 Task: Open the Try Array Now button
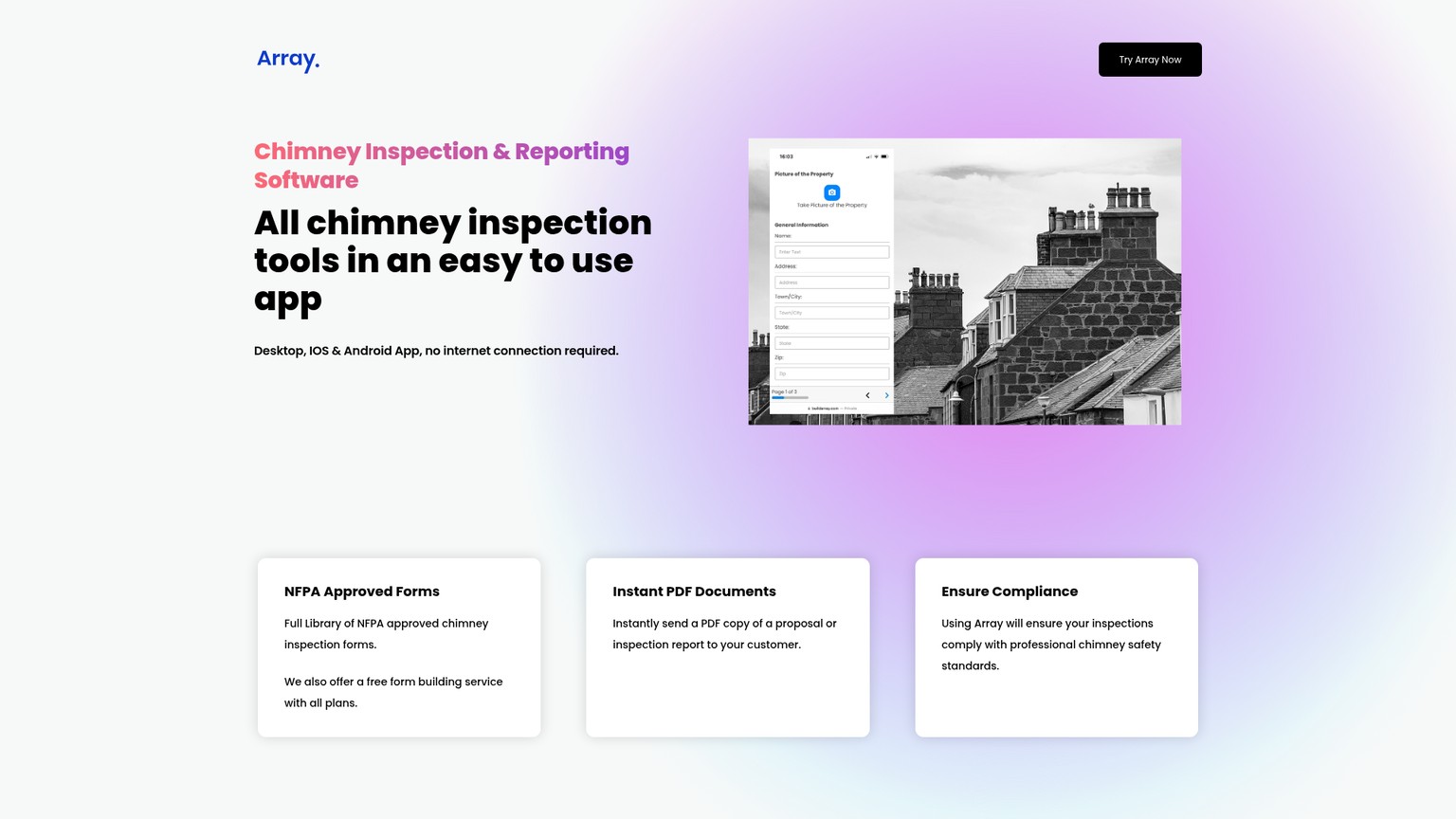click(1150, 60)
